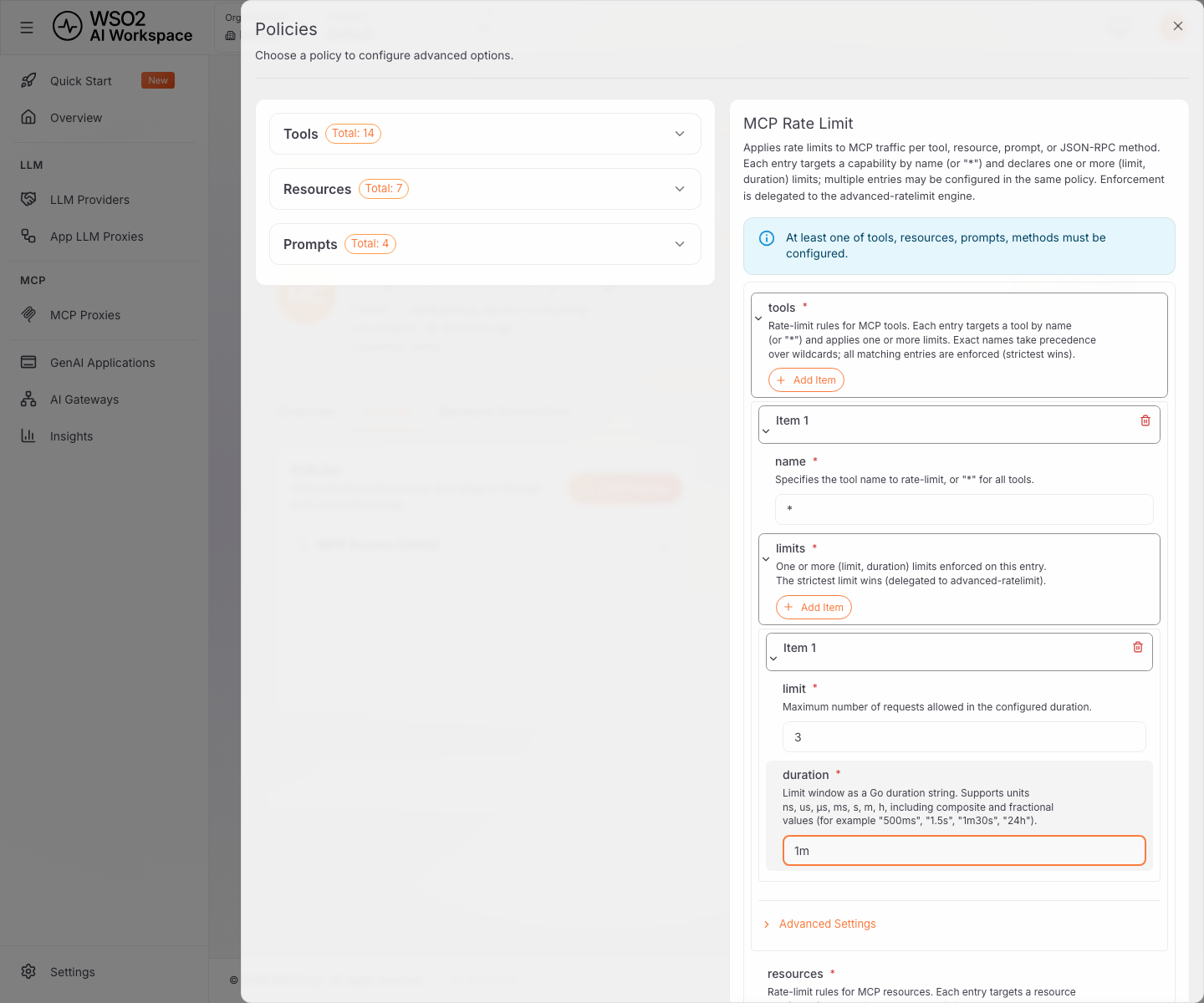Click Add Item under limits
1204x1003 pixels.
pos(814,607)
